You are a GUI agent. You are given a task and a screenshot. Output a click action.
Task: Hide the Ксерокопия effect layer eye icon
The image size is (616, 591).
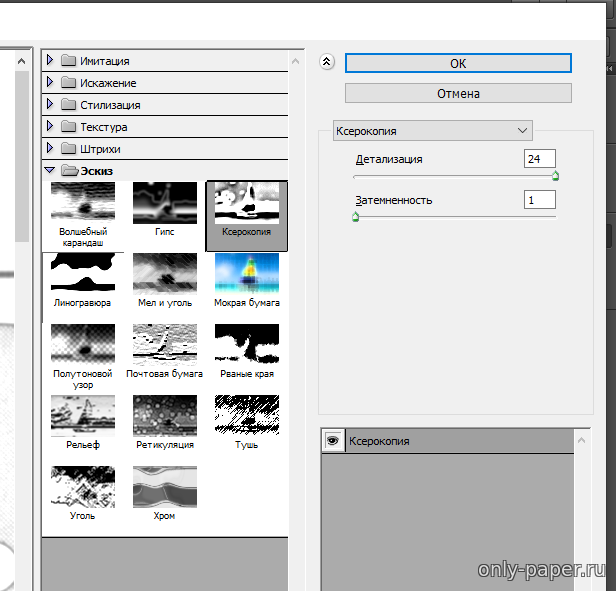click(333, 441)
